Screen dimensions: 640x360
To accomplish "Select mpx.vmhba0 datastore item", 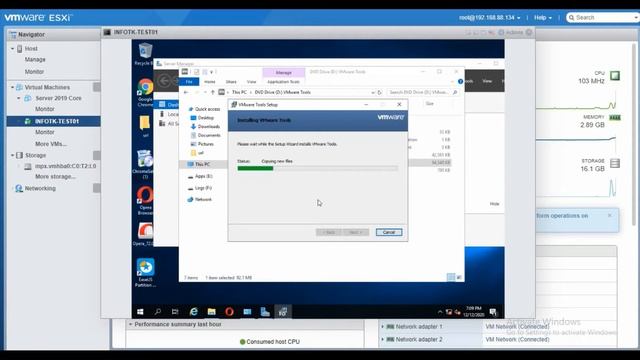I will click(x=65, y=166).
